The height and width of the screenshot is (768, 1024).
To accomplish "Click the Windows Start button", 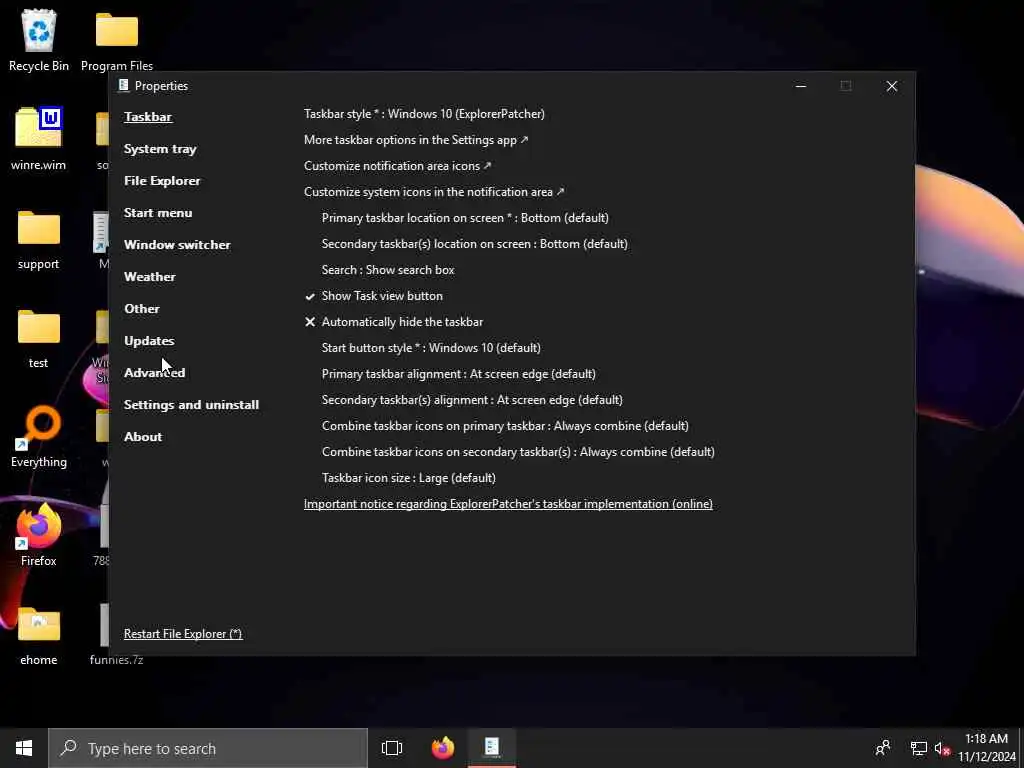I will point(24,748).
